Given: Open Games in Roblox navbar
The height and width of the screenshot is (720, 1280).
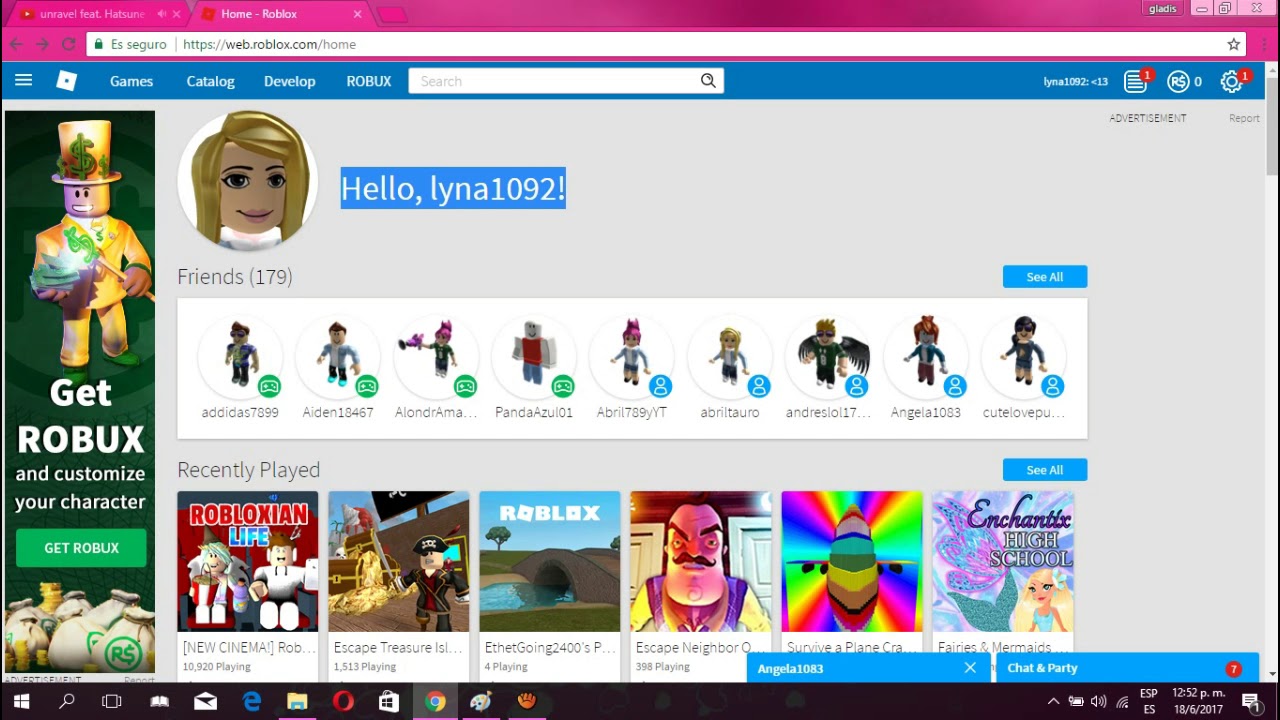Looking at the screenshot, I should (x=131, y=81).
